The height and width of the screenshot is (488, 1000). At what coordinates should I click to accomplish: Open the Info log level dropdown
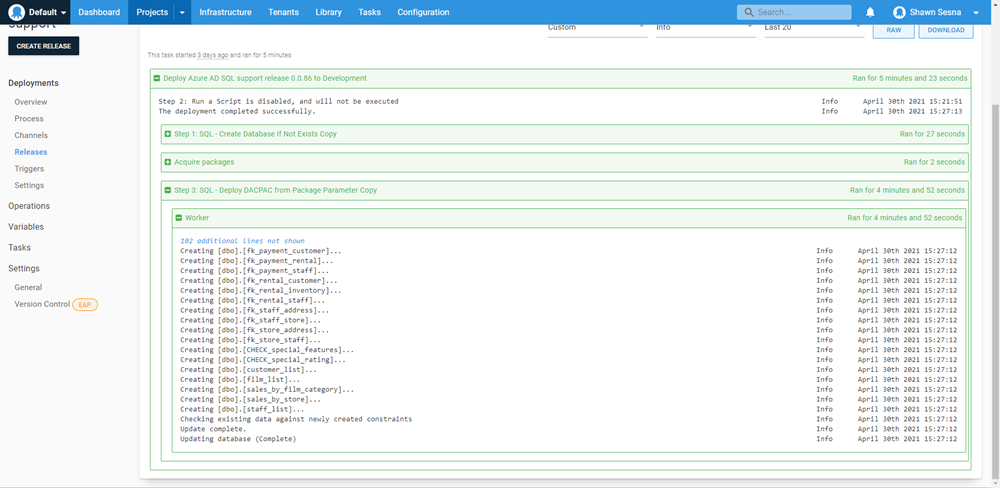[x=704, y=28]
